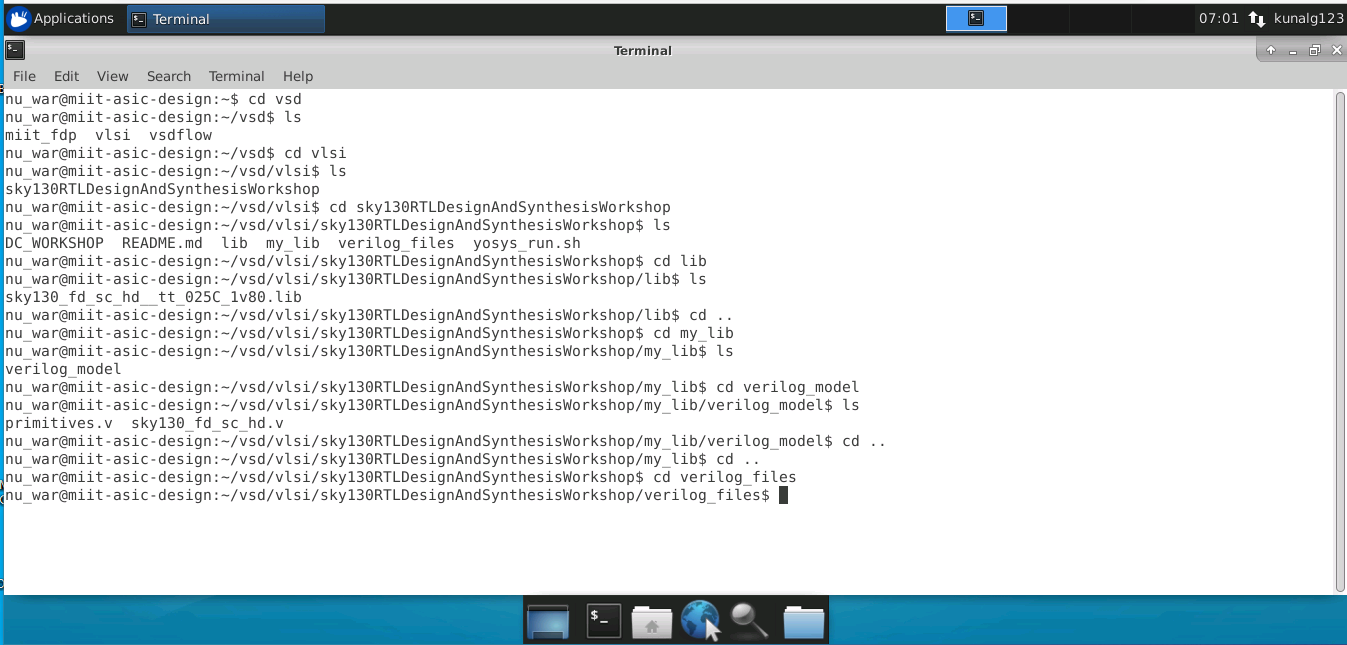This screenshot has height=645, width=1347.
Task: Select the Terminal task in the taskbar
Action: click(225, 18)
